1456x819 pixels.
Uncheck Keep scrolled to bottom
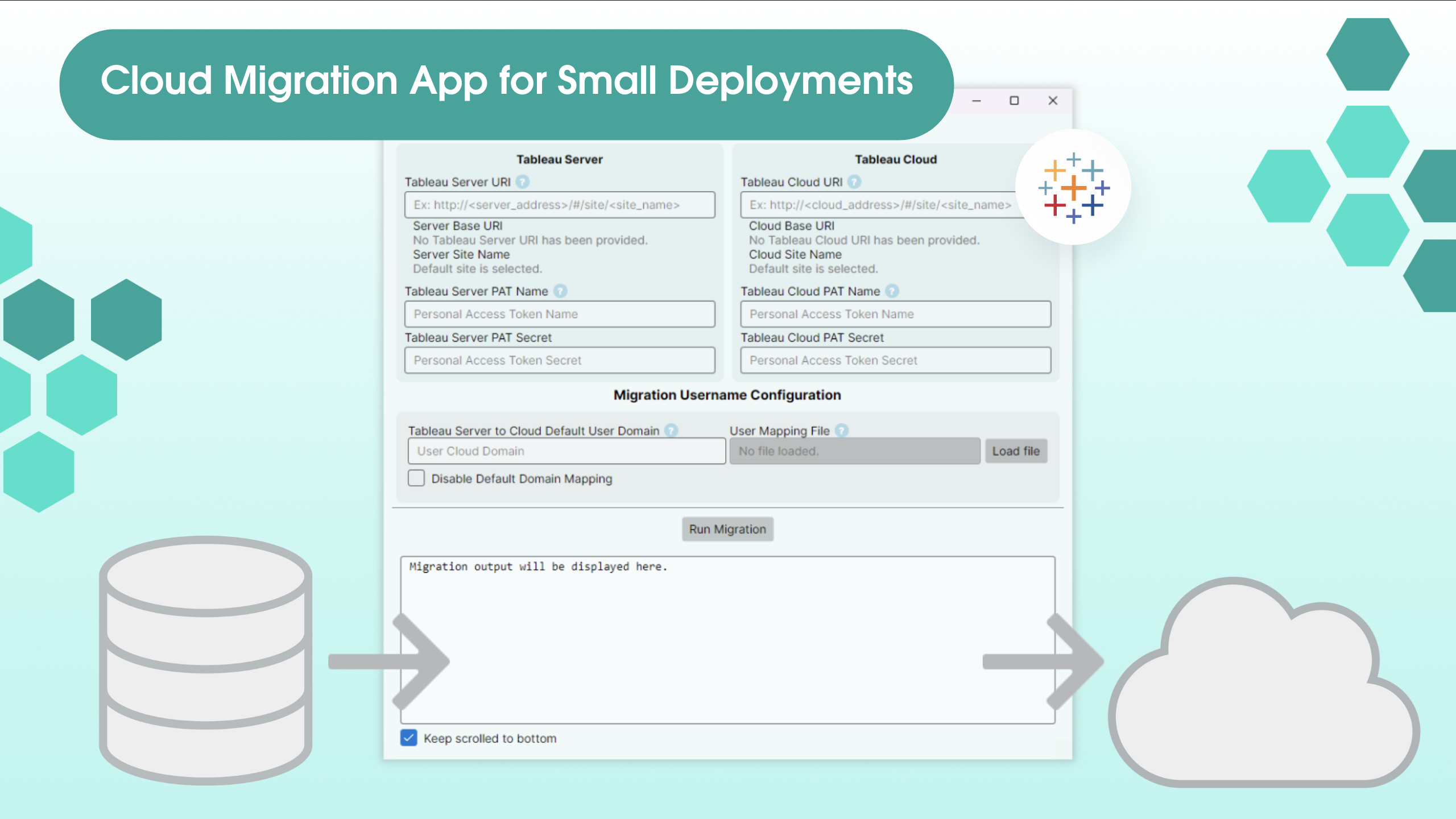(x=409, y=738)
